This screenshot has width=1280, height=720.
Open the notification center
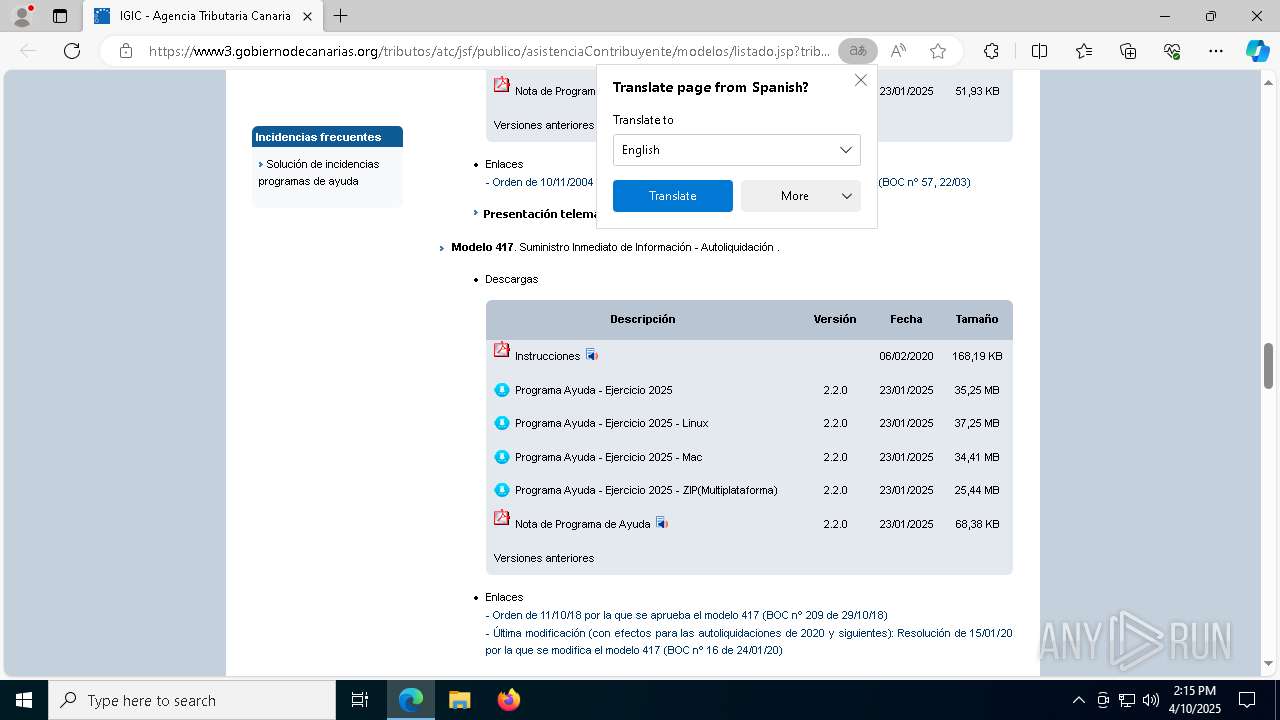coord(1247,700)
